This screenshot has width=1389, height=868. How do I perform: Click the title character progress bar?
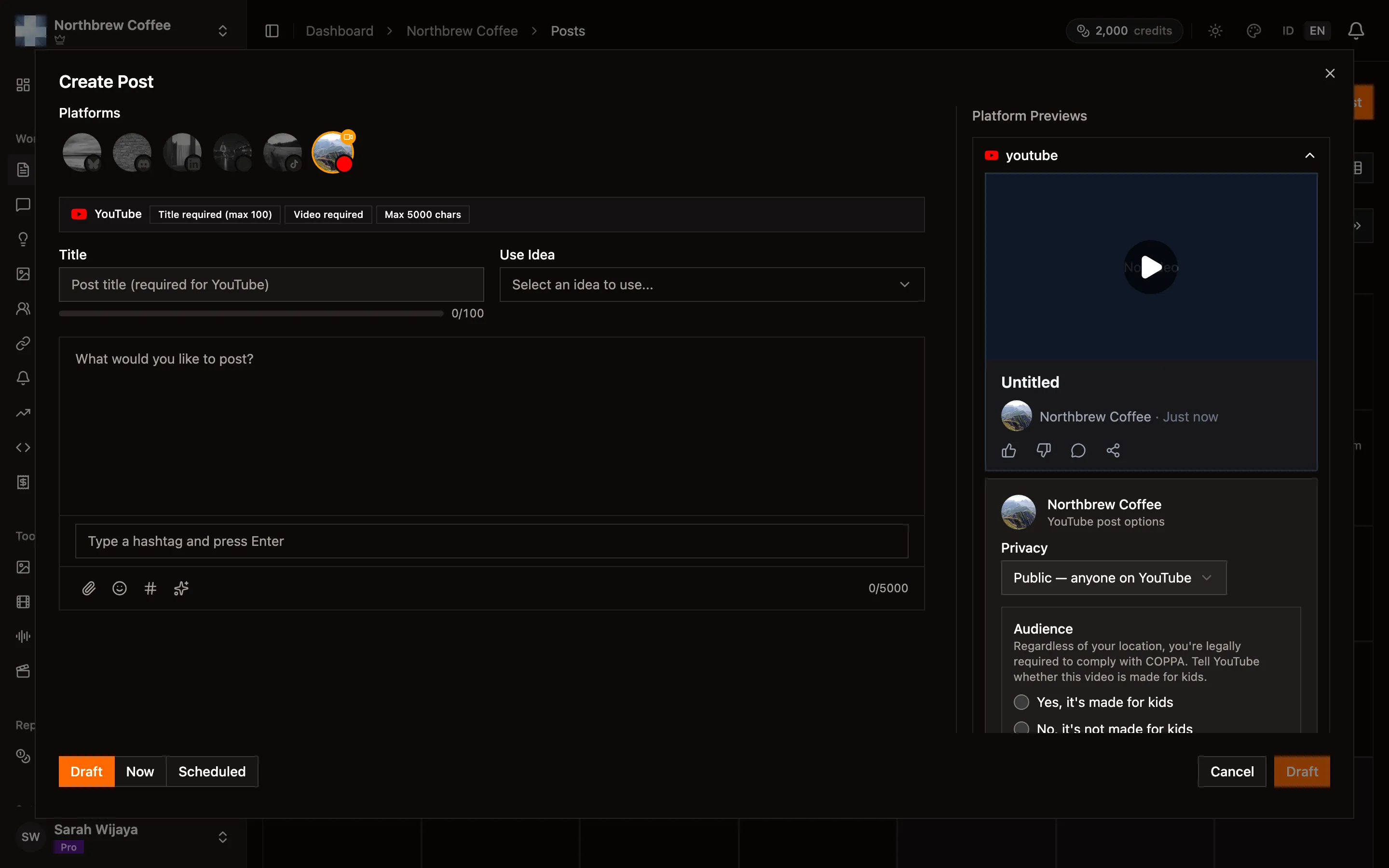tap(251, 313)
